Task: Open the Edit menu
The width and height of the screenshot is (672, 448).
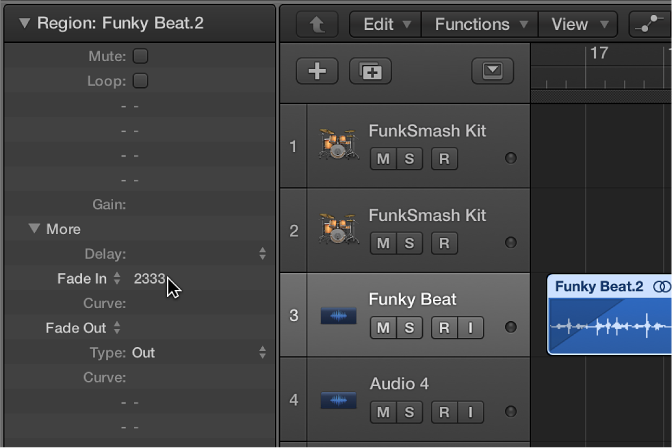Action: click(x=385, y=24)
